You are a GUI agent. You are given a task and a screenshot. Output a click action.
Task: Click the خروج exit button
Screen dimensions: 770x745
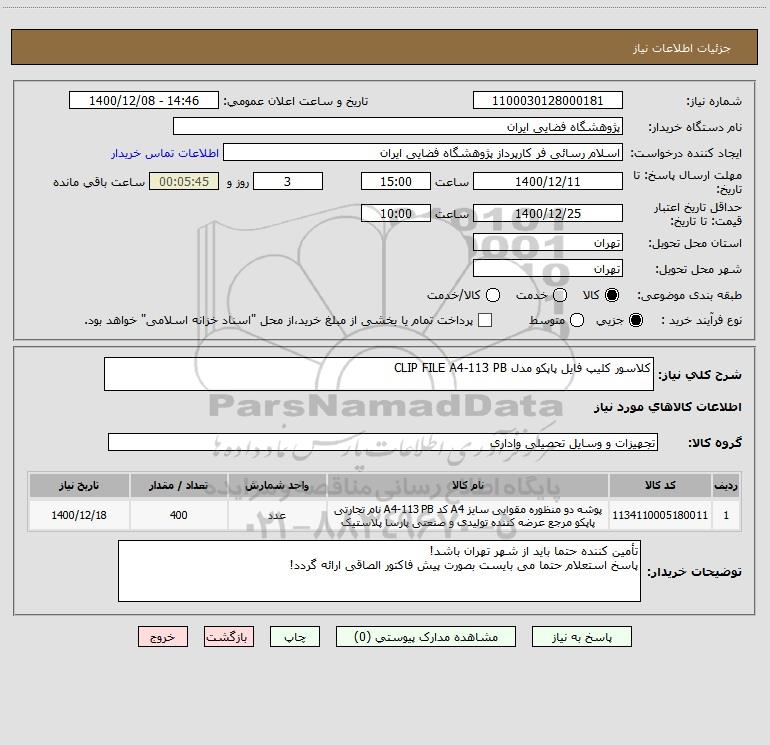(163, 637)
